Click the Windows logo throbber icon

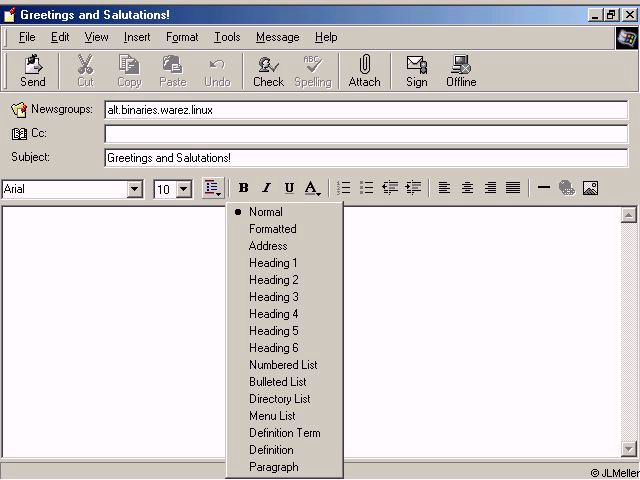click(627, 38)
